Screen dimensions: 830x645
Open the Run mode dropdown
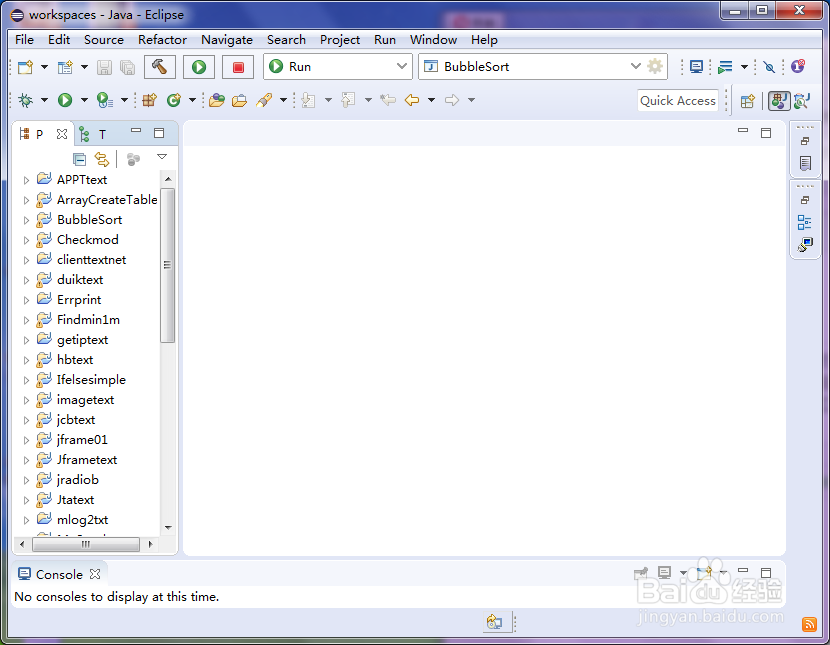pyautogui.click(x=338, y=67)
